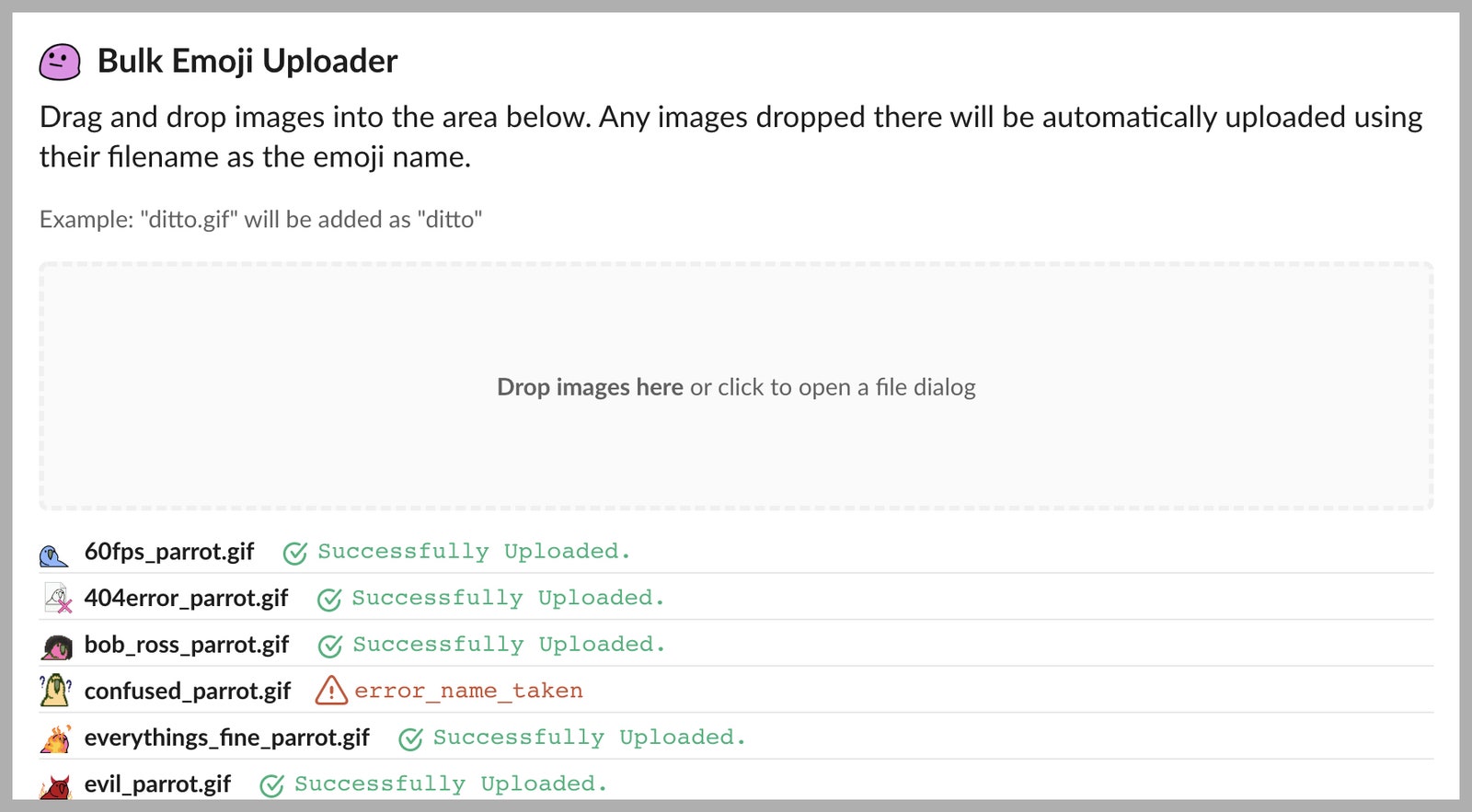Click the confused parrot emoji thumbnail
The image size is (1472, 812).
point(55,691)
